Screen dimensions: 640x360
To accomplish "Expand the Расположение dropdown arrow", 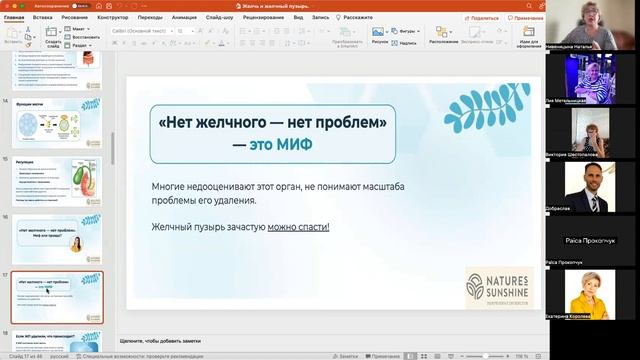I will click(451, 32).
